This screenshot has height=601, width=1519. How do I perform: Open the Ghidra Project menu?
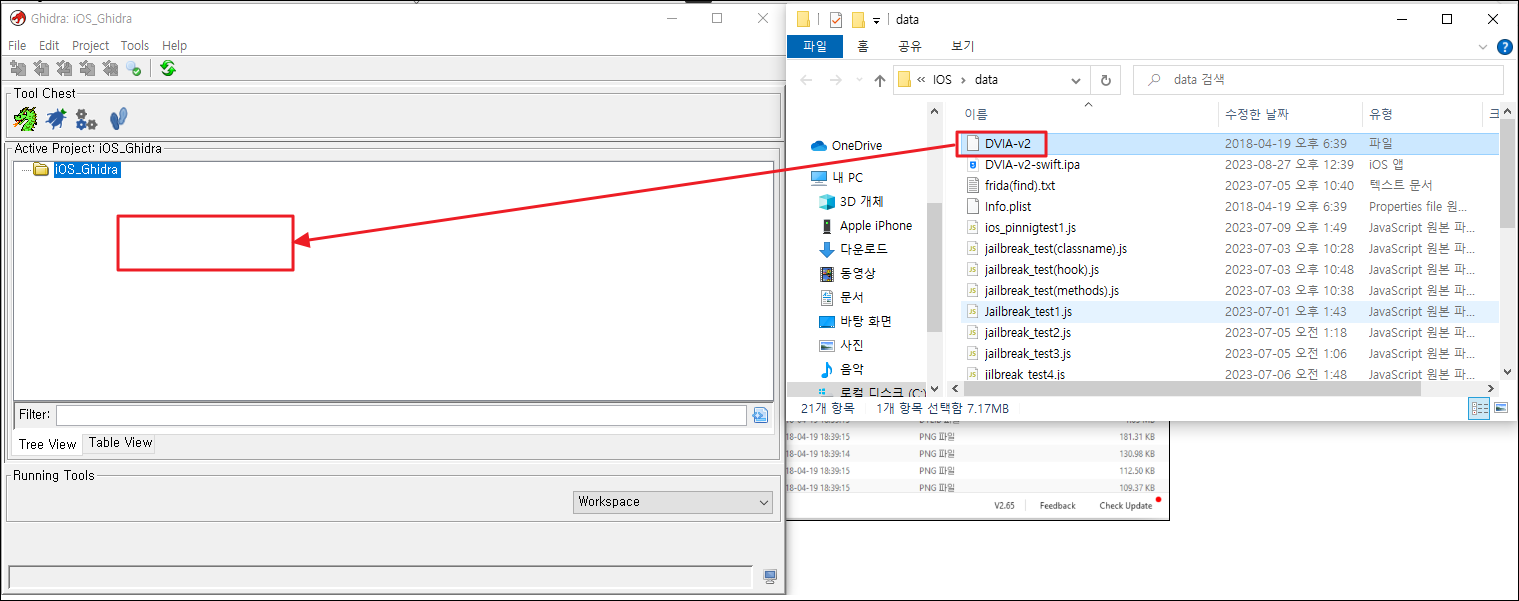coord(90,45)
